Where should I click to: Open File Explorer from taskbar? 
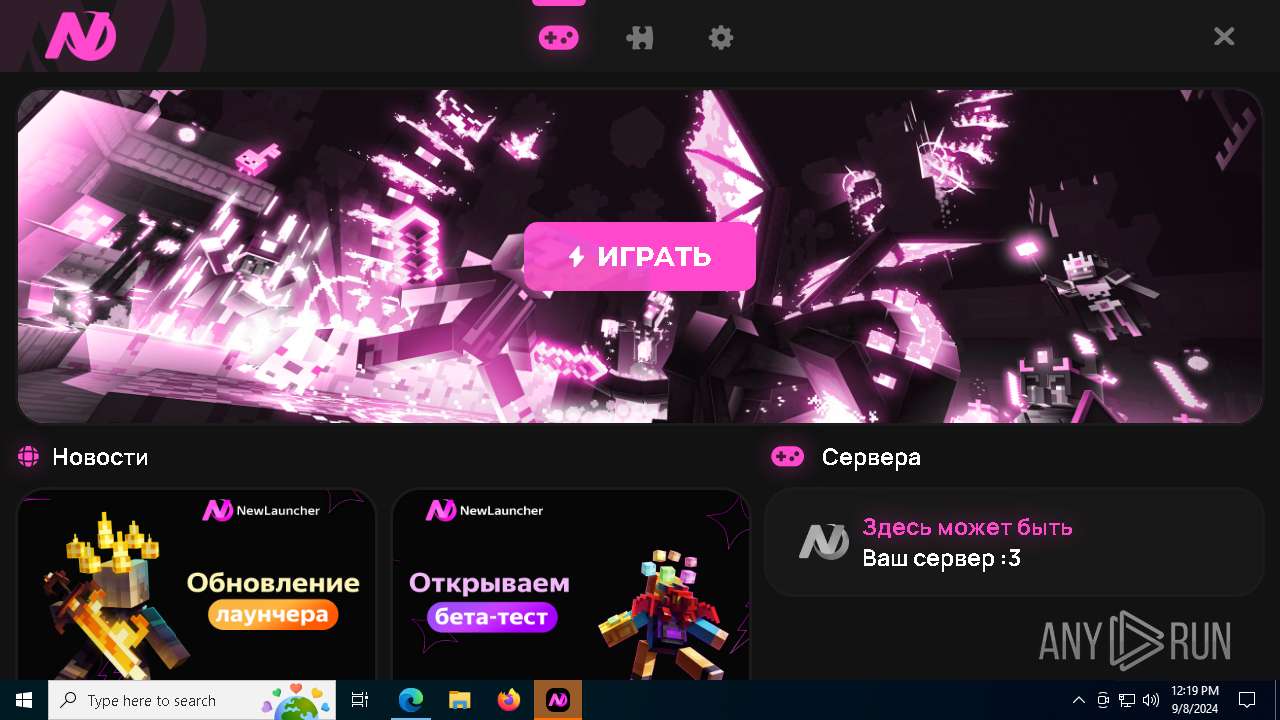pyautogui.click(x=459, y=700)
